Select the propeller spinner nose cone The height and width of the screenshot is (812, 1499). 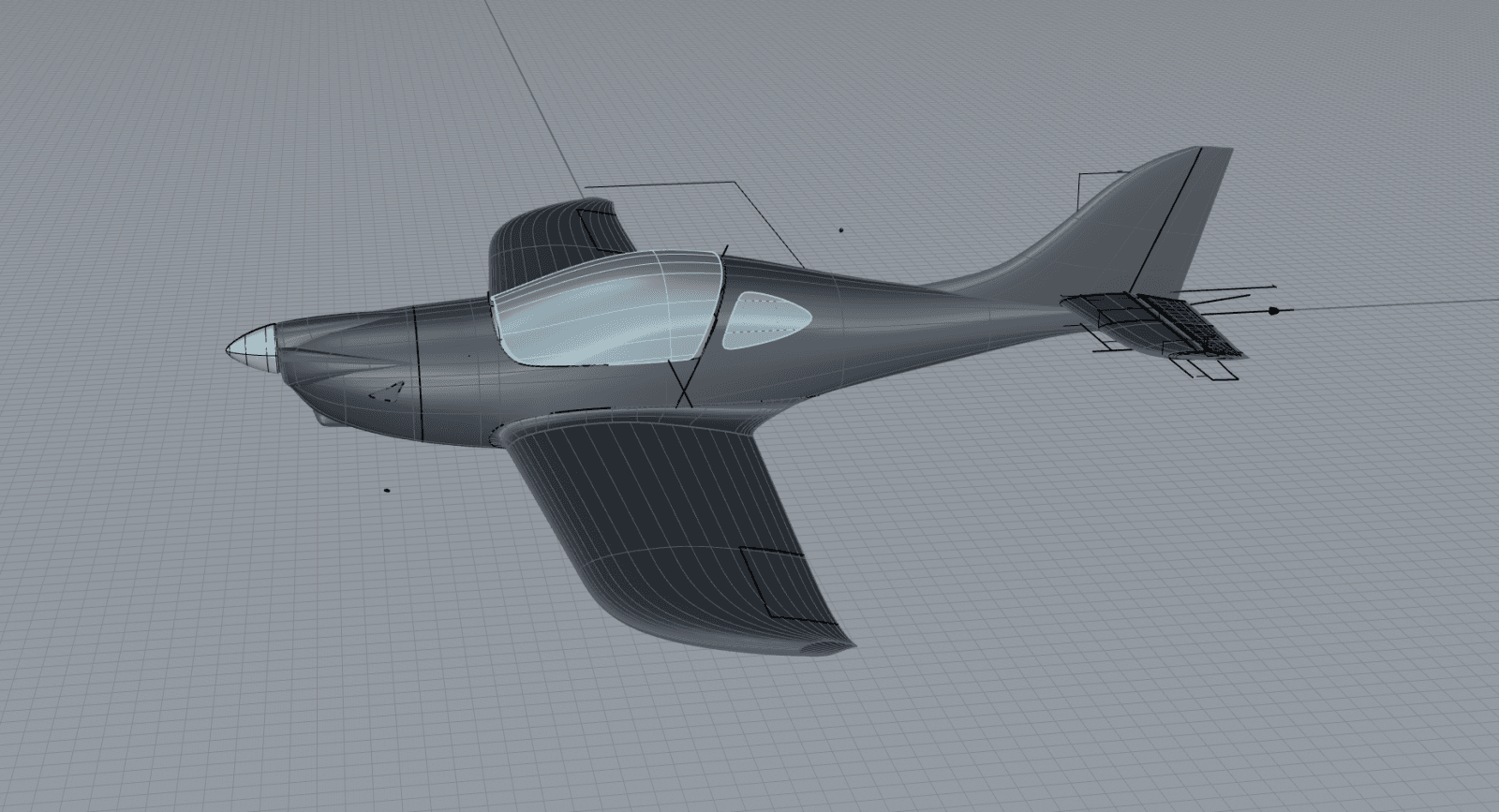pos(251,345)
